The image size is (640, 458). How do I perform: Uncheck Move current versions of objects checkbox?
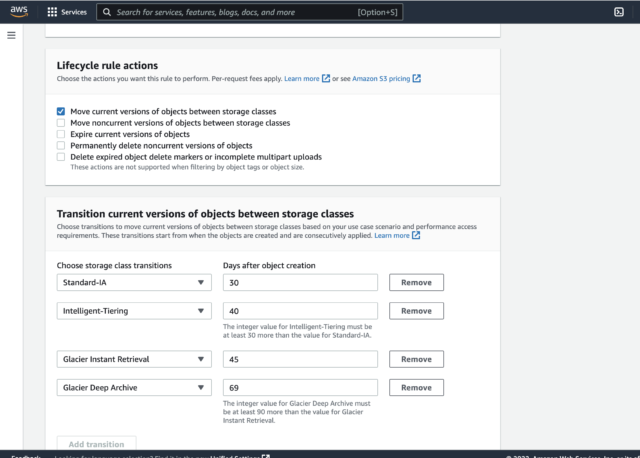[x=61, y=111]
